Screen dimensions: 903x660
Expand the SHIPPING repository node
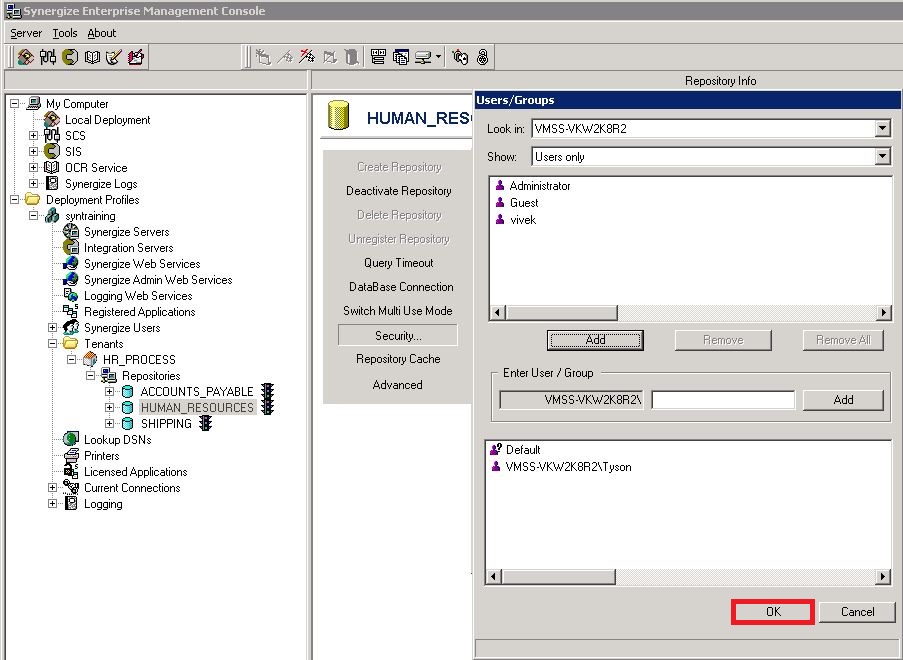coord(109,423)
